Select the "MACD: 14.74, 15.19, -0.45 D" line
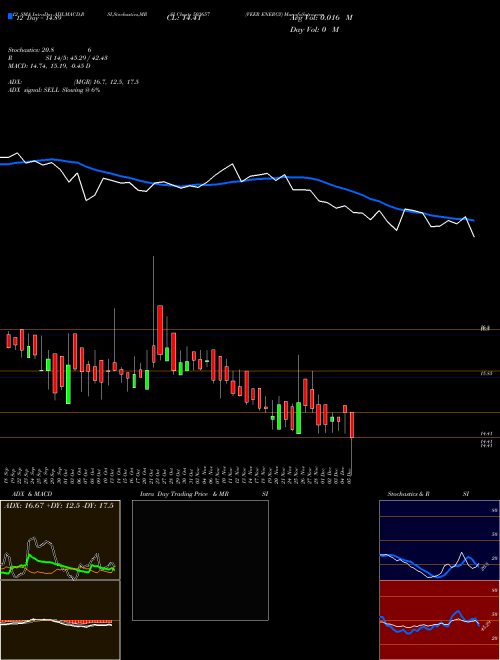The image size is (500, 660). 49,66
